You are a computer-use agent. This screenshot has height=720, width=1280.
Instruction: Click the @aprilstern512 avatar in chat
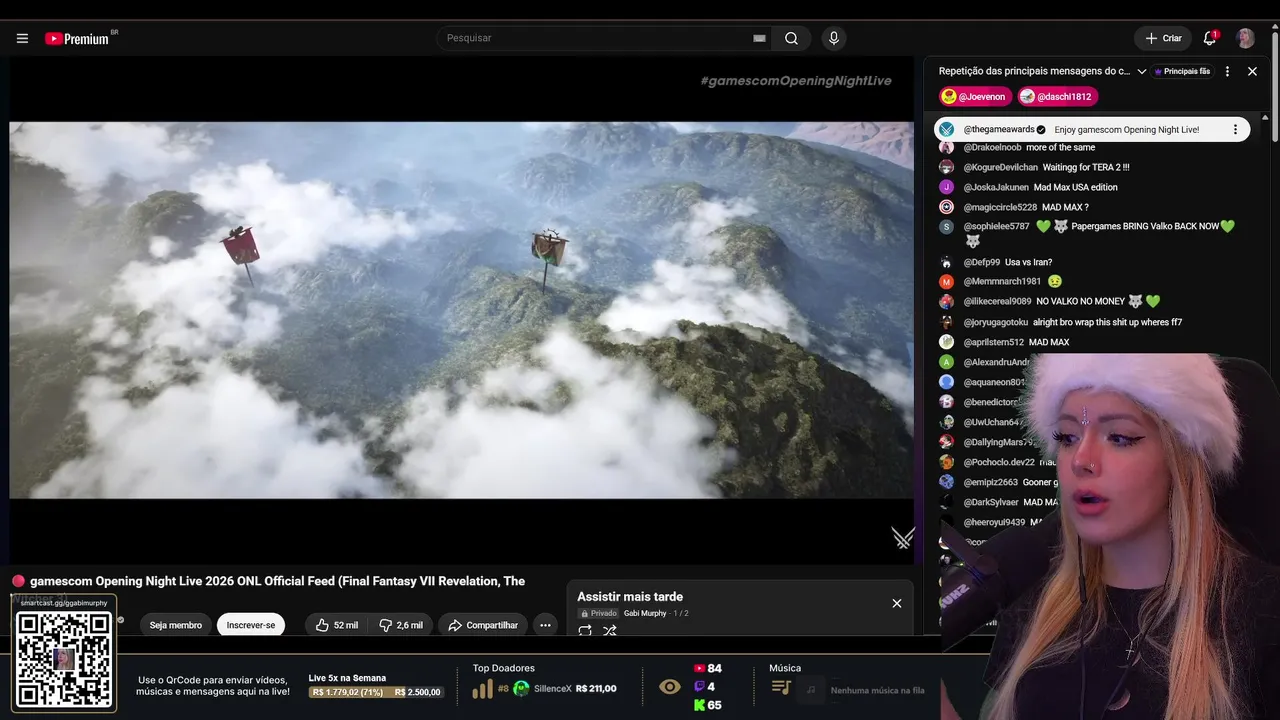click(x=946, y=342)
